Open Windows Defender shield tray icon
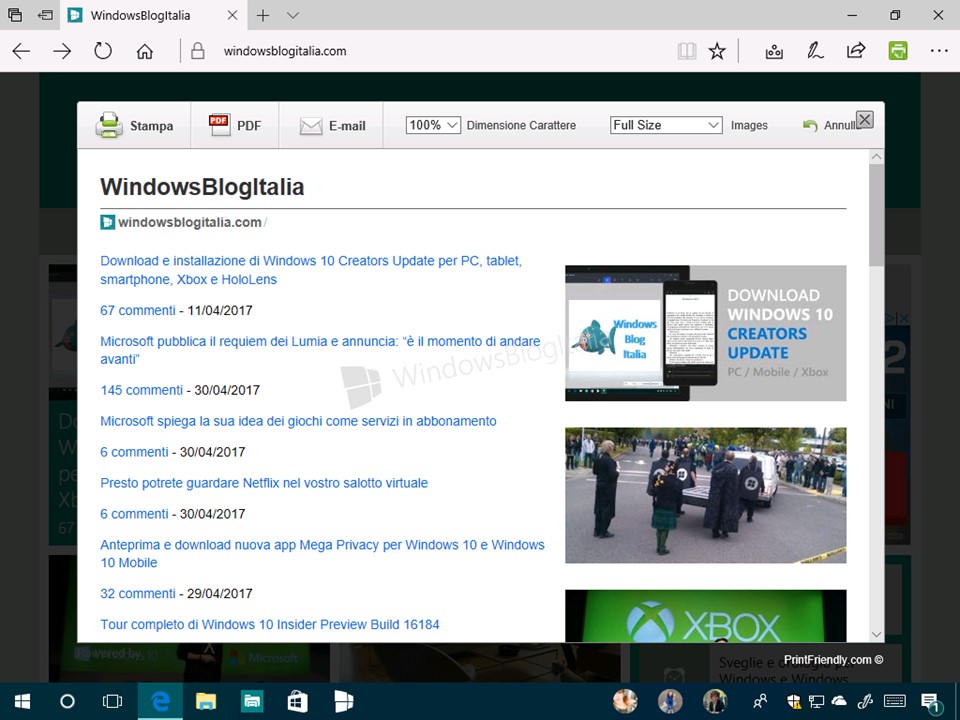This screenshot has width=960, height=720. click(x=793, y=702)
